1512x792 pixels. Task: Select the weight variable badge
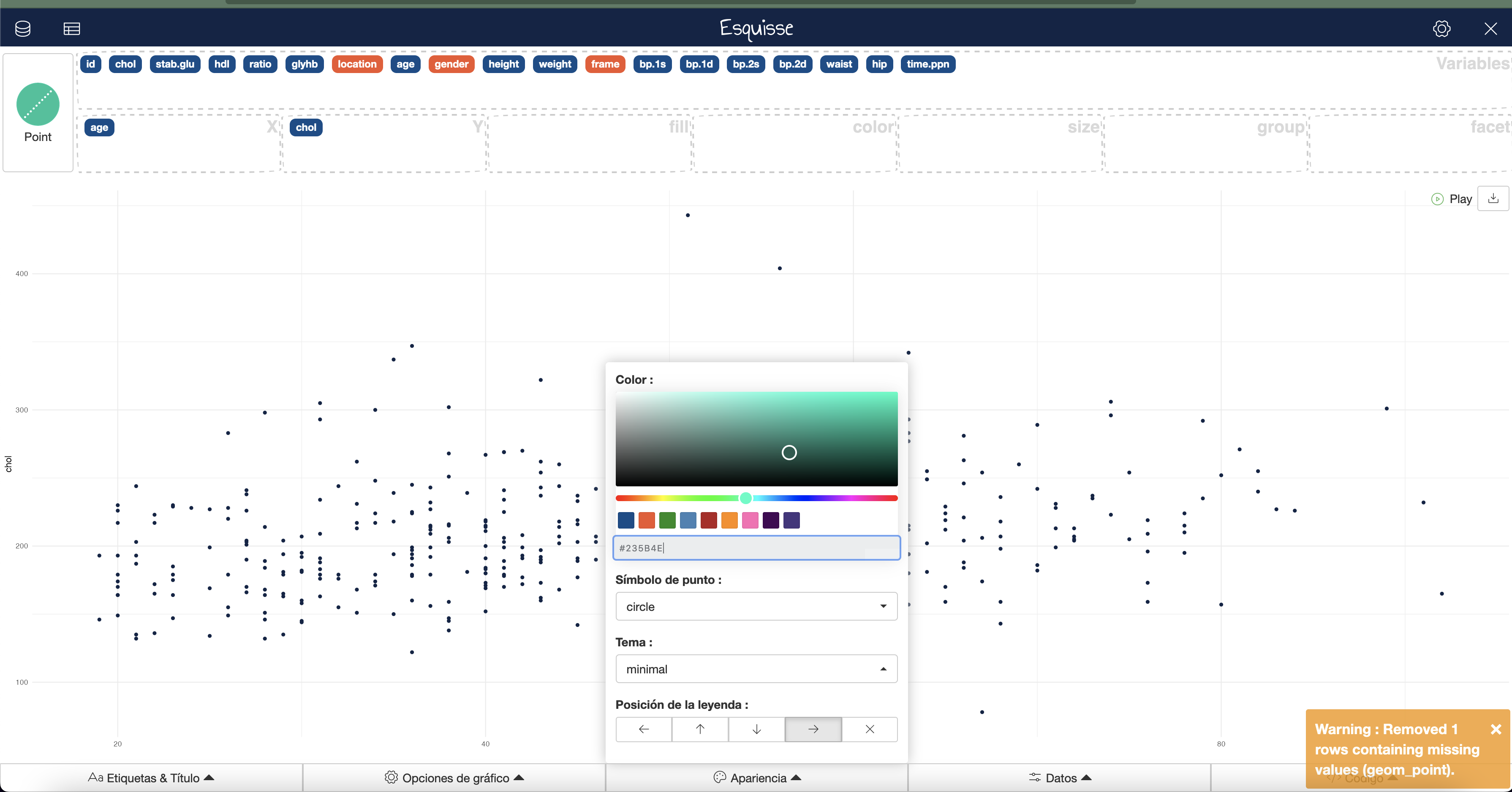click(555, 64)
